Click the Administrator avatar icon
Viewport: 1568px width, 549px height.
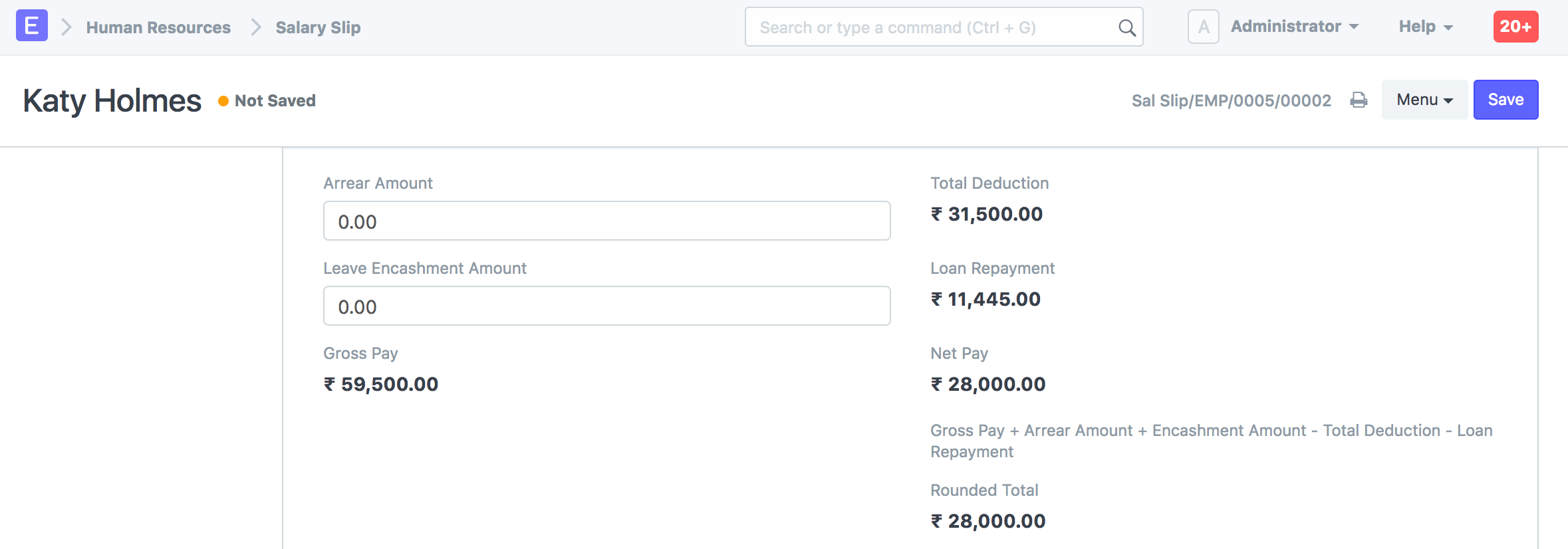click(x=1203, y=27)
